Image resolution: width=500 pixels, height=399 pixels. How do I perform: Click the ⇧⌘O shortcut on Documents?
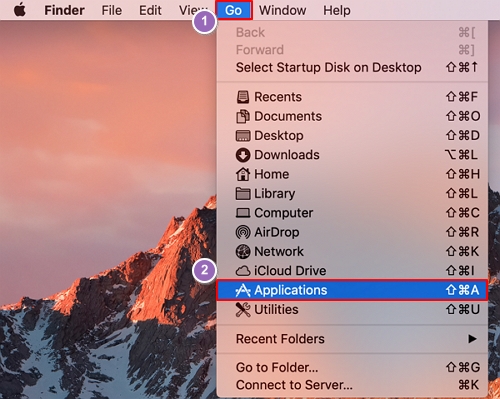point(463,116)
